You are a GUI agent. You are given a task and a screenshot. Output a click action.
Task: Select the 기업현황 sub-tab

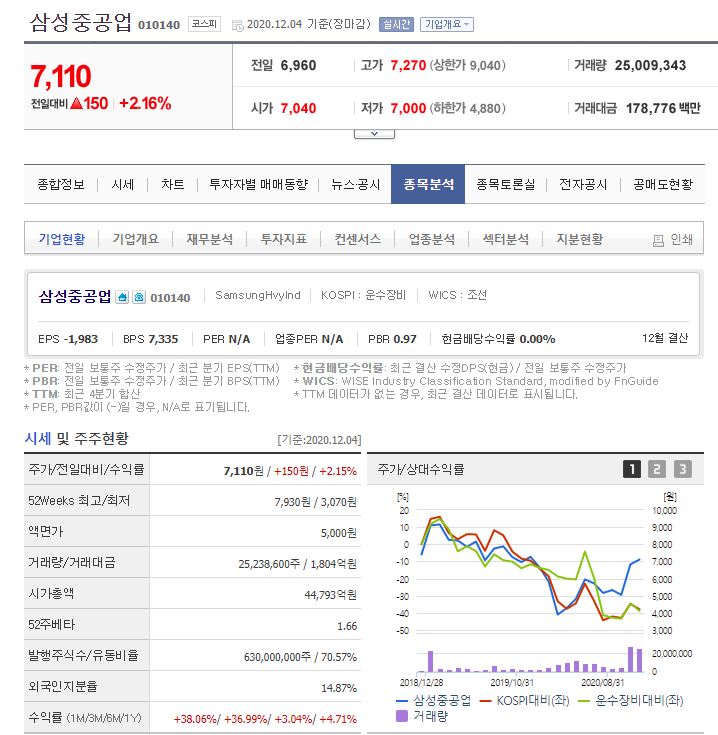pos(62,239)
